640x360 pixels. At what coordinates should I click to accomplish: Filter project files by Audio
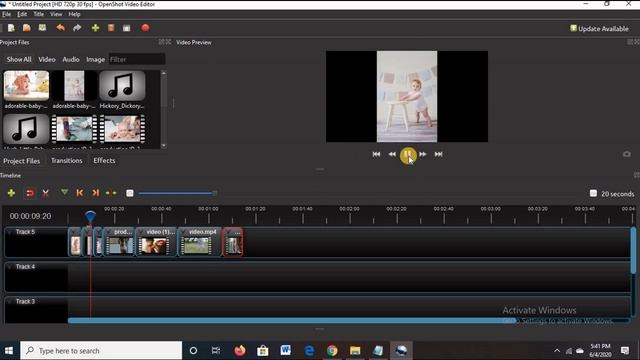pos(71,60)
